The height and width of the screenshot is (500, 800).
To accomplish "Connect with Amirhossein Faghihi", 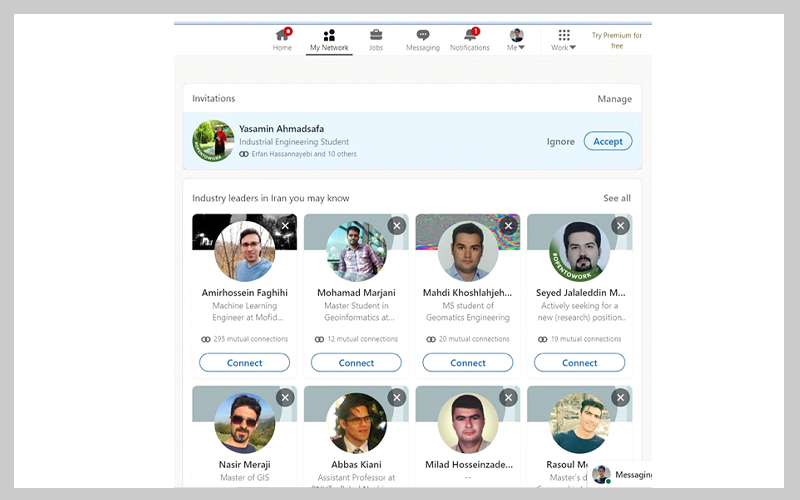I will pos(244,363).
